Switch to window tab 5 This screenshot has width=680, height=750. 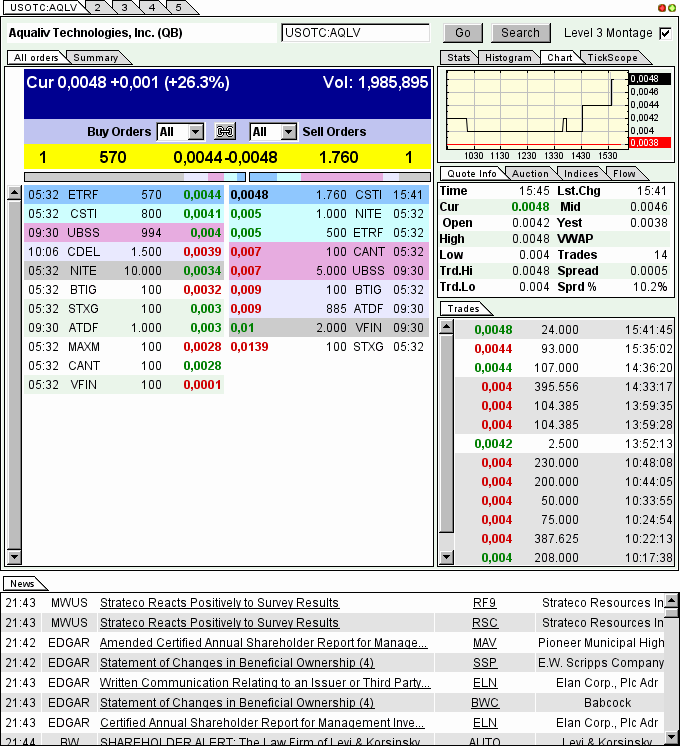coord(178,8)
